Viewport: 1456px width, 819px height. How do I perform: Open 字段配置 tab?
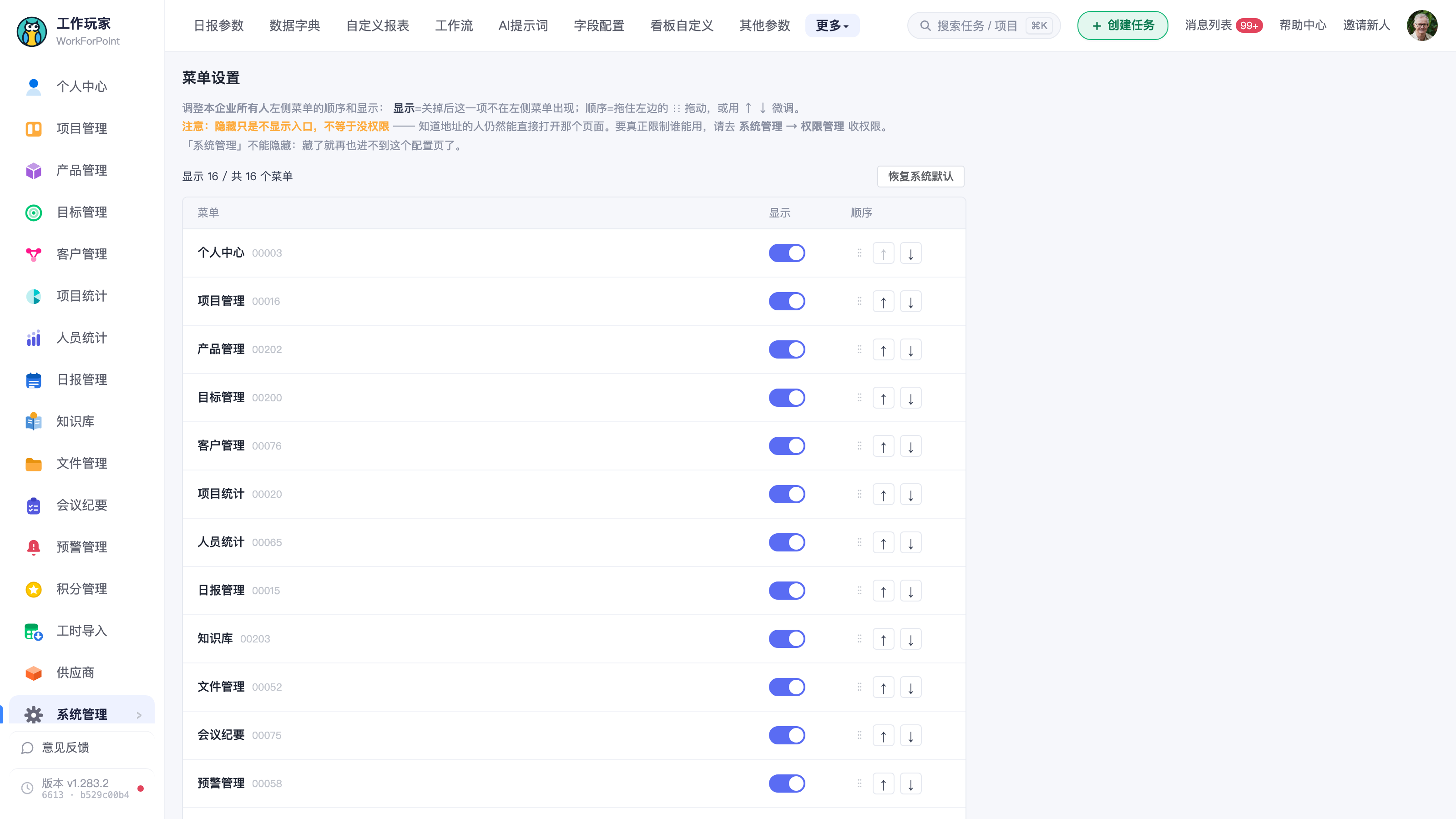click(599, 25)
